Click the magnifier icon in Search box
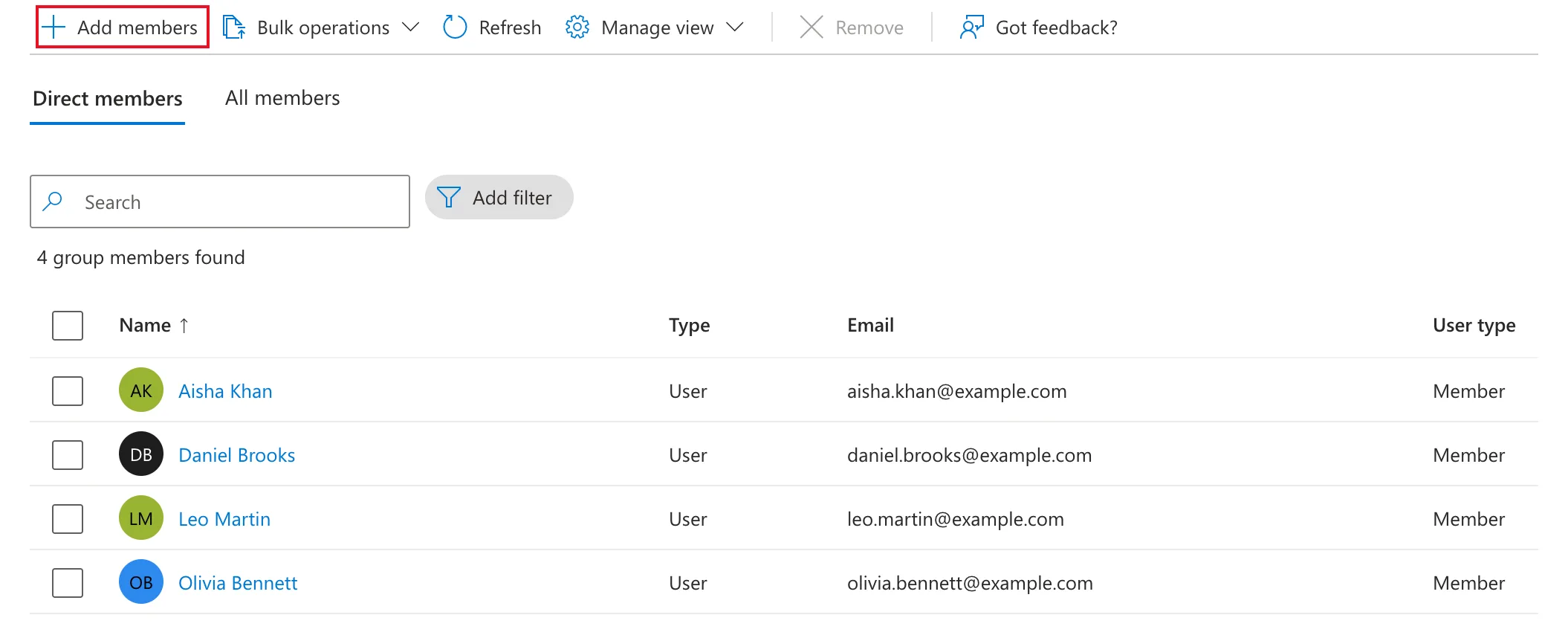This screenshot has width=1568, height=638. (53, 202)
